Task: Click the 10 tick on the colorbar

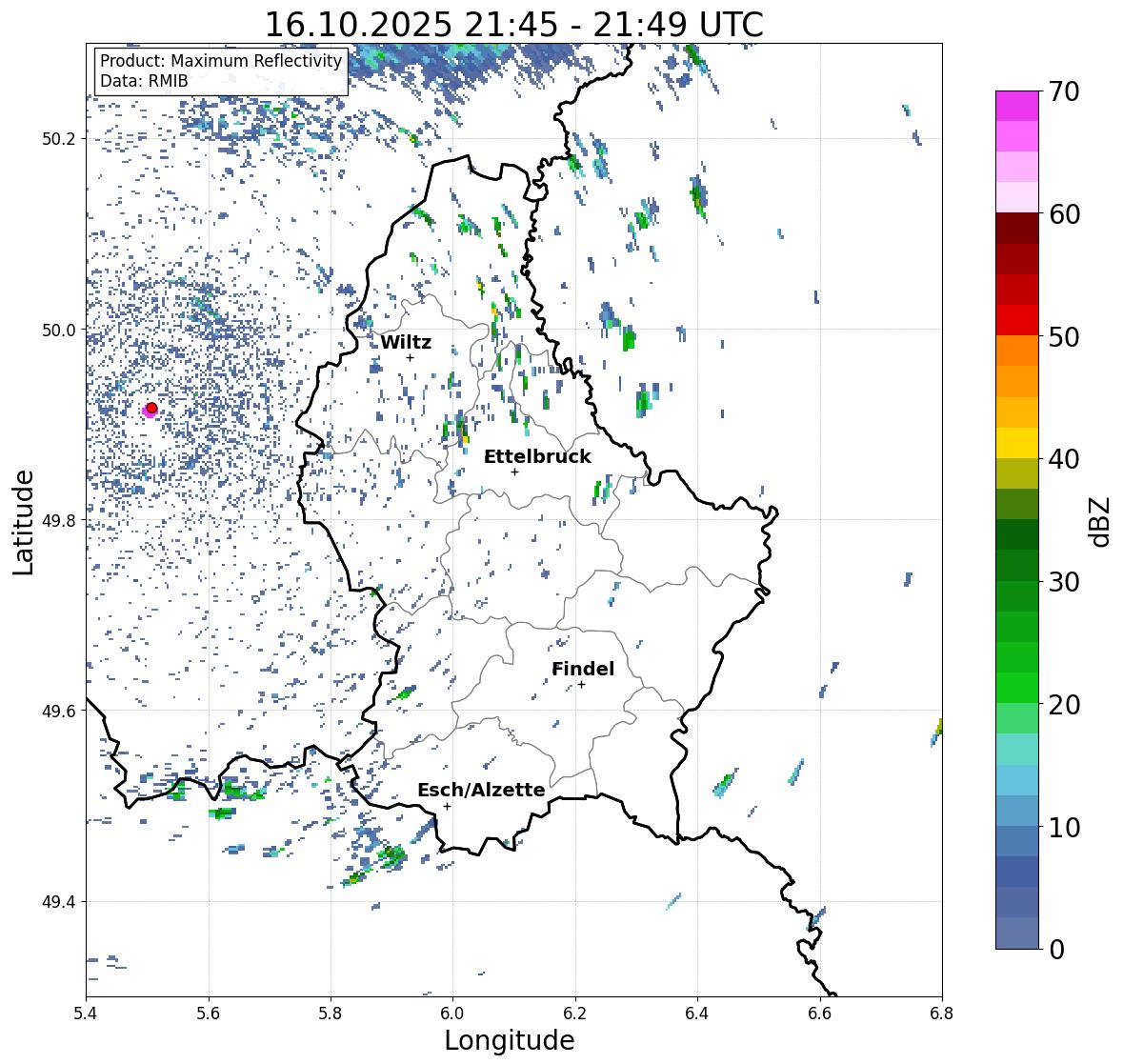Action: pyautogui.click(x=1064, y=827)
